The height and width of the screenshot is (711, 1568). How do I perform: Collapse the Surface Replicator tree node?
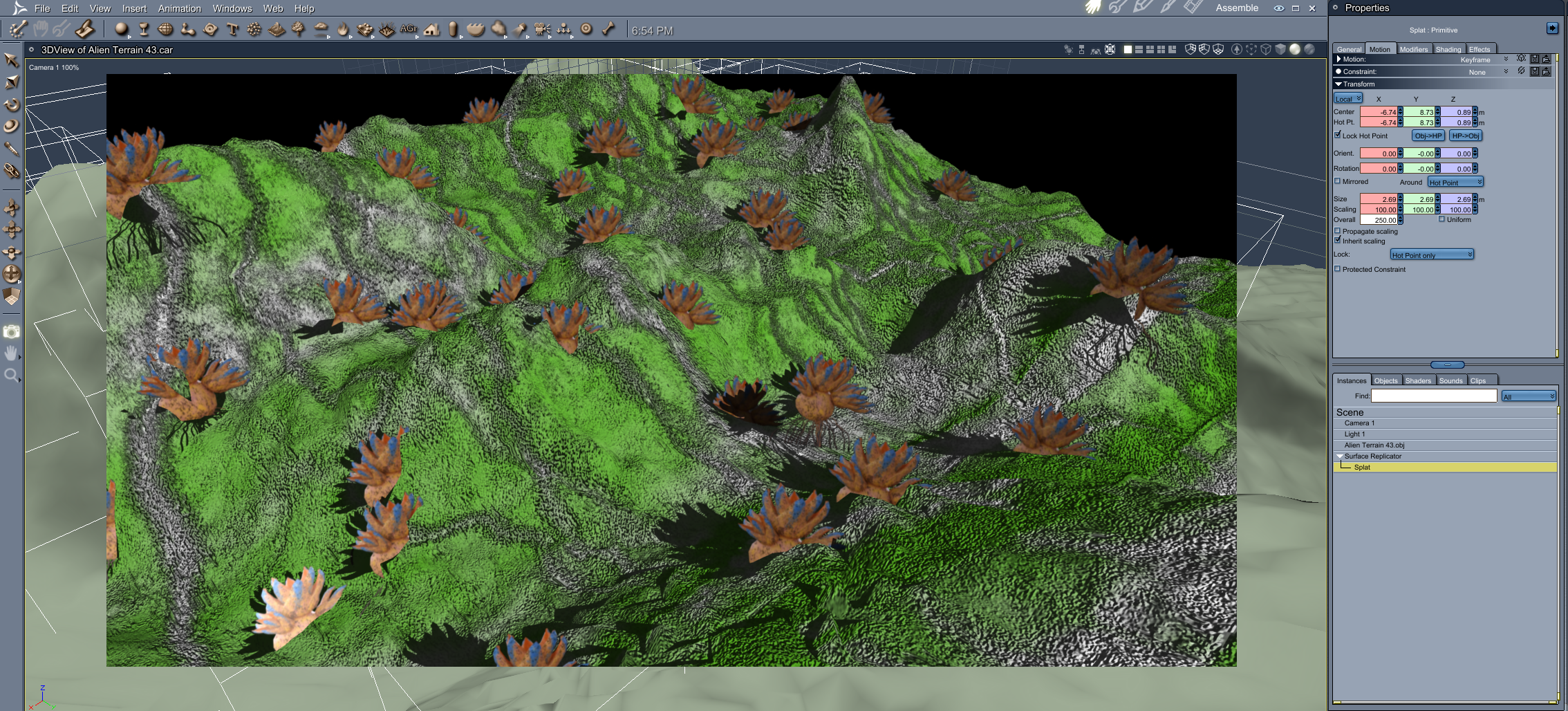pos(1340,456)
